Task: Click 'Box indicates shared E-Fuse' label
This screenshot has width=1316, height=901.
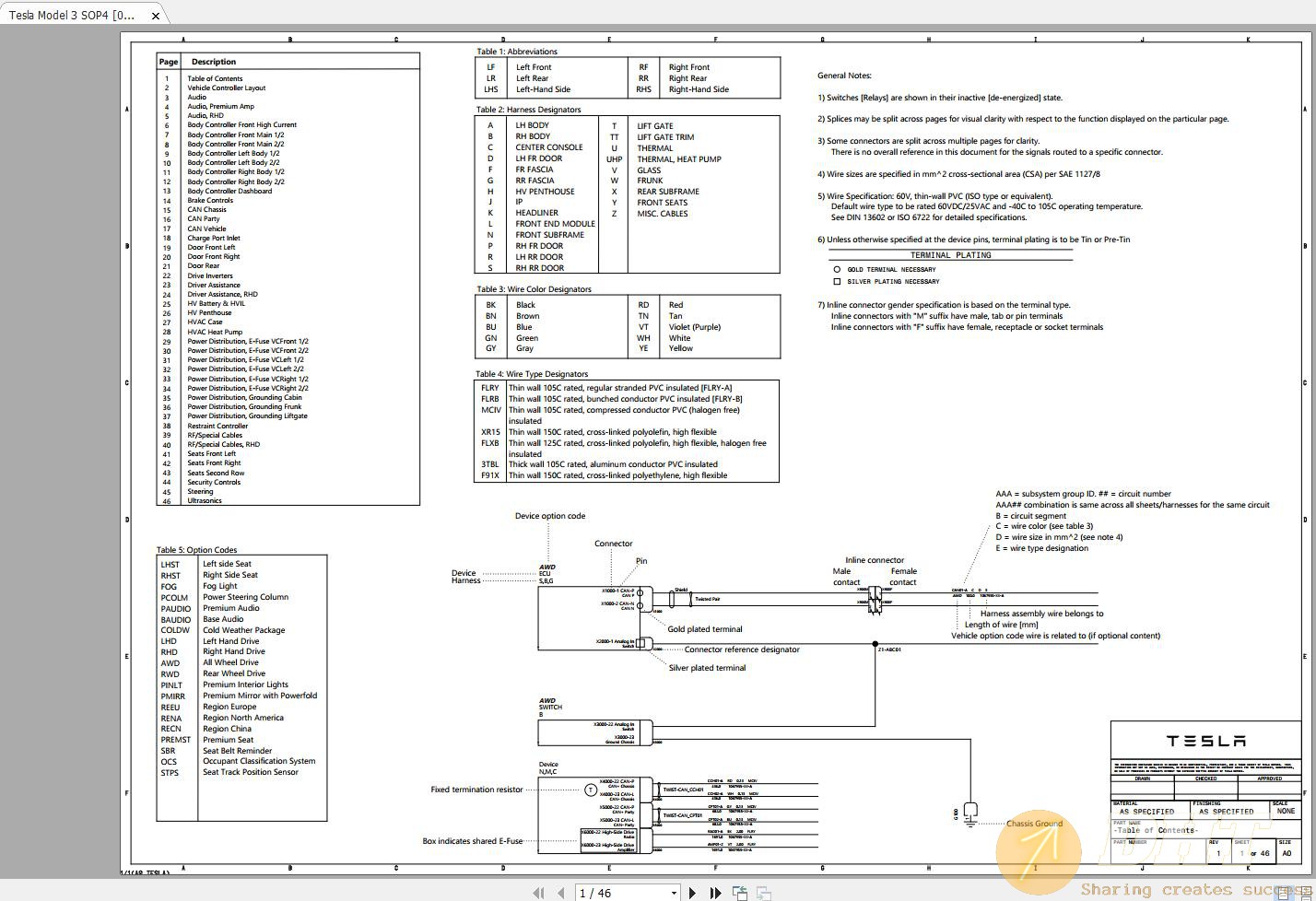Action: coord(473,841)
